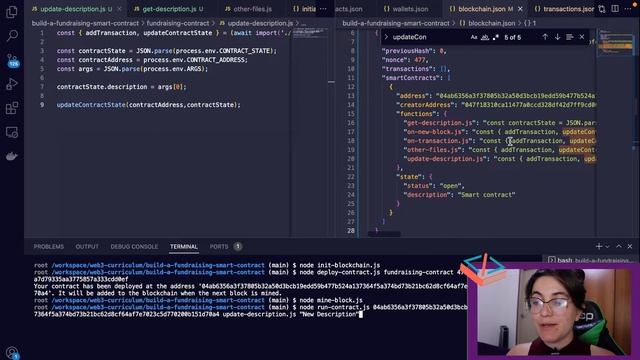Click the node mine-block.js command in terminal
The height and width of the screenshot is (360, 640).
coord(331,300)
